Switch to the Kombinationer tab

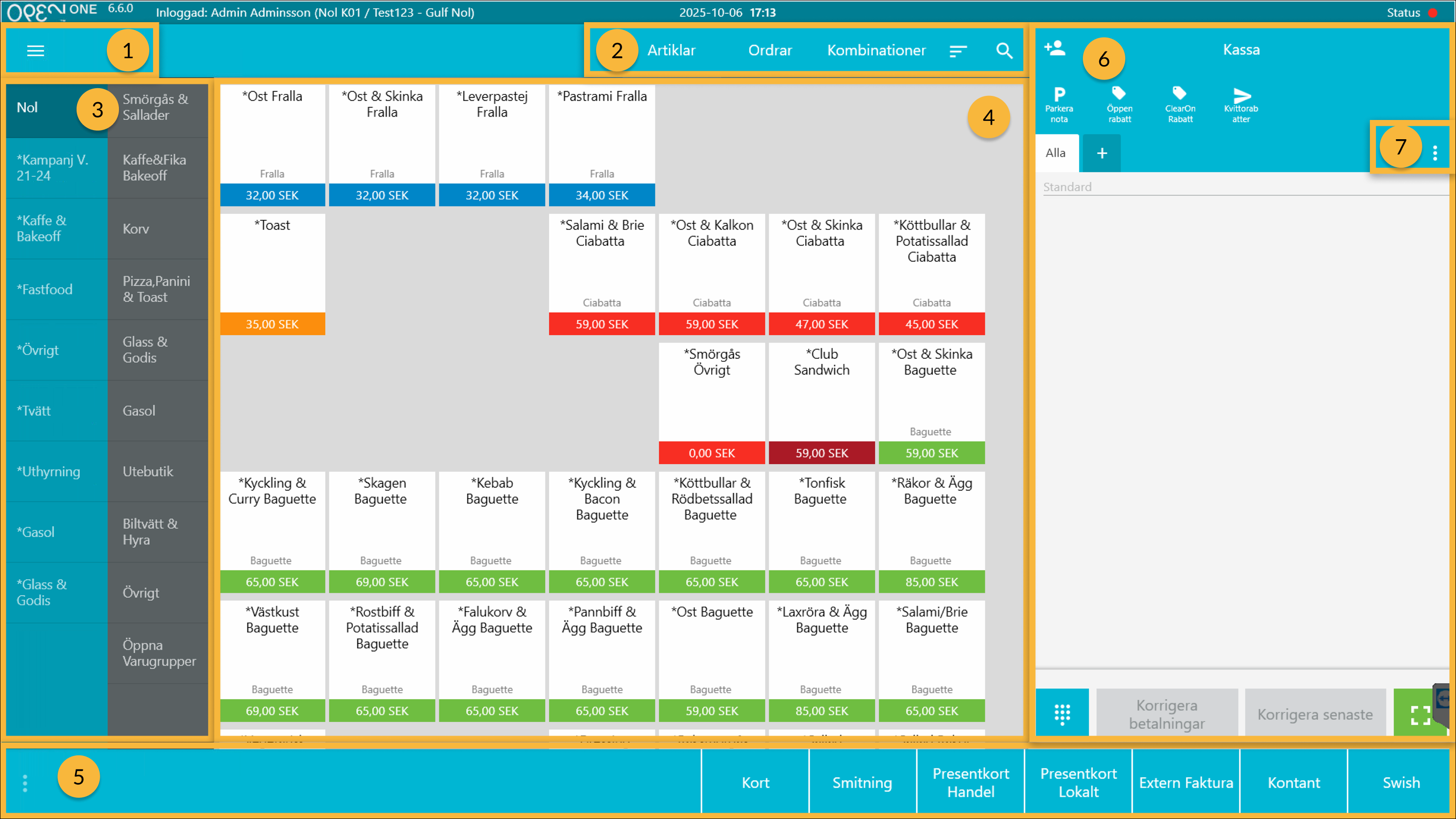coord(876,51)
